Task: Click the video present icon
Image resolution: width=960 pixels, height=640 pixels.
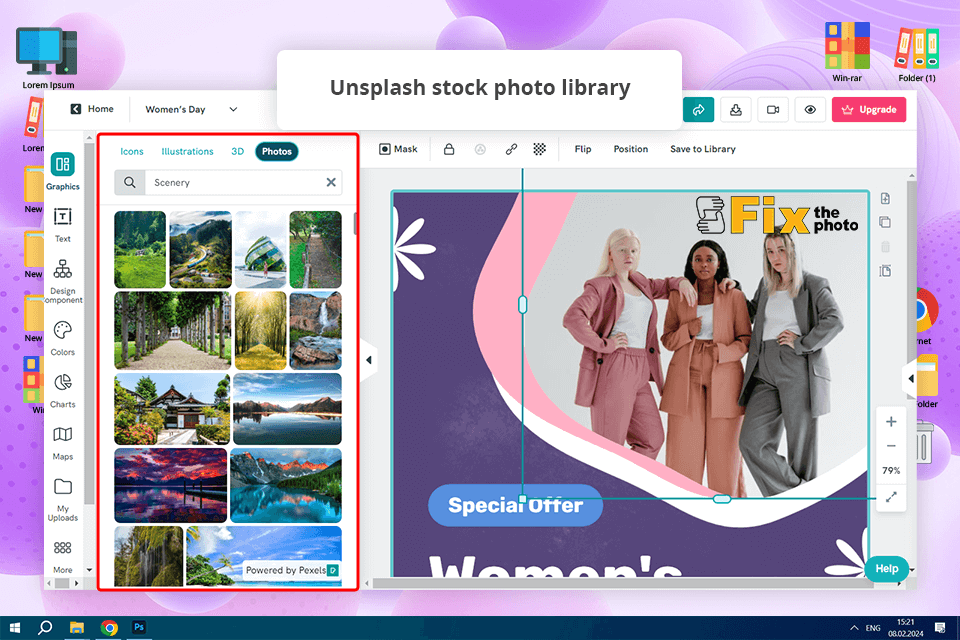Action: coord(773,110)
